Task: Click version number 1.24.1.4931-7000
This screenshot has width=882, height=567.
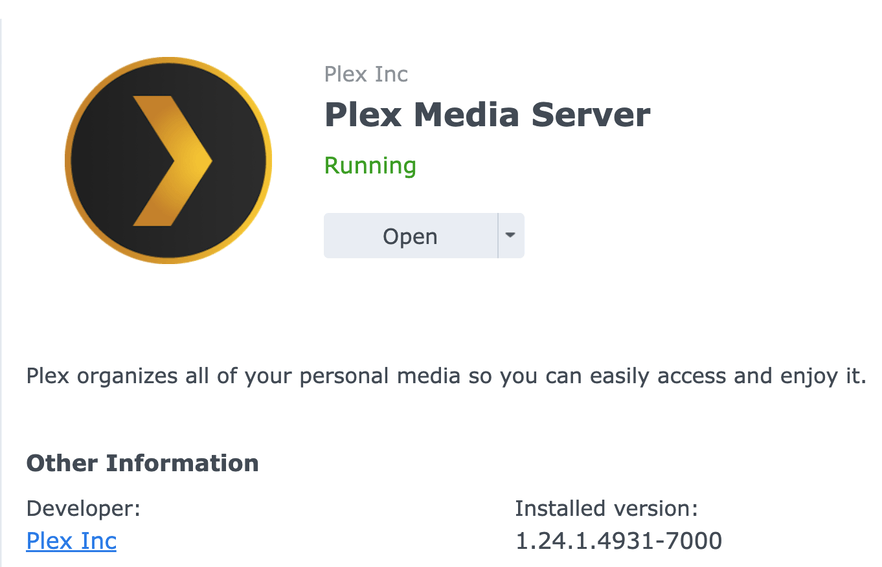Action: pyautogui.click(x=618, y=541)
